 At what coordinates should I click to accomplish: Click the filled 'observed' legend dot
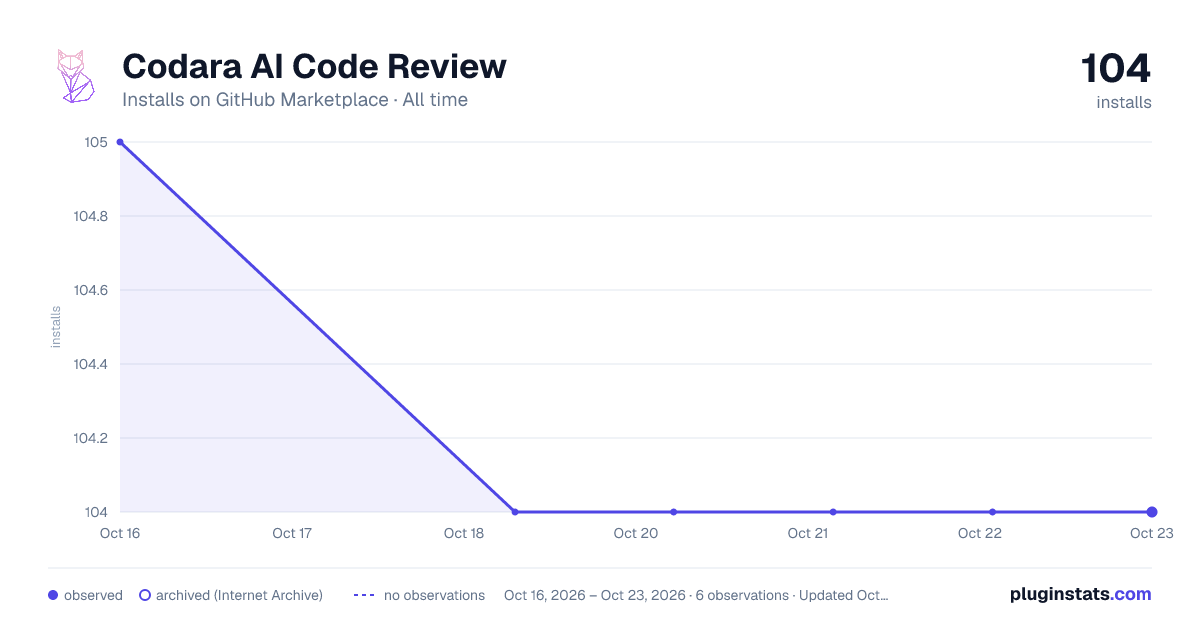pyautogui.click(x=53, y=595)
